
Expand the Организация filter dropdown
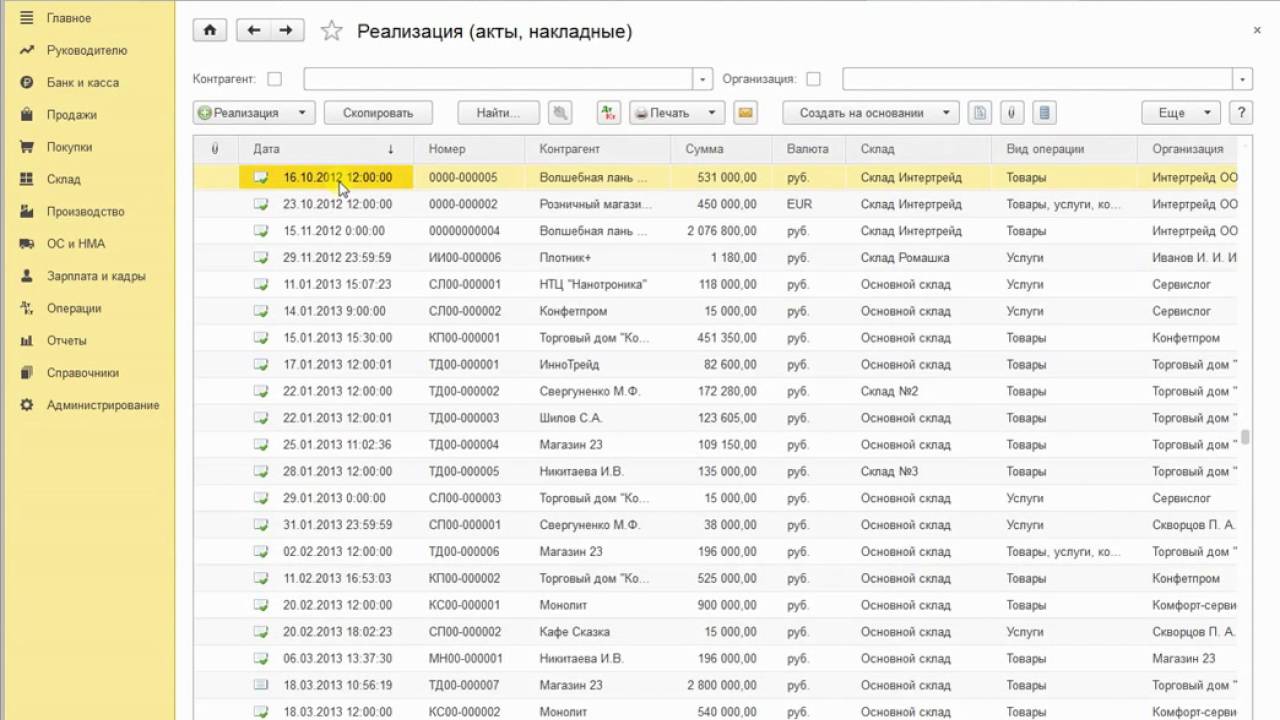1243,79
